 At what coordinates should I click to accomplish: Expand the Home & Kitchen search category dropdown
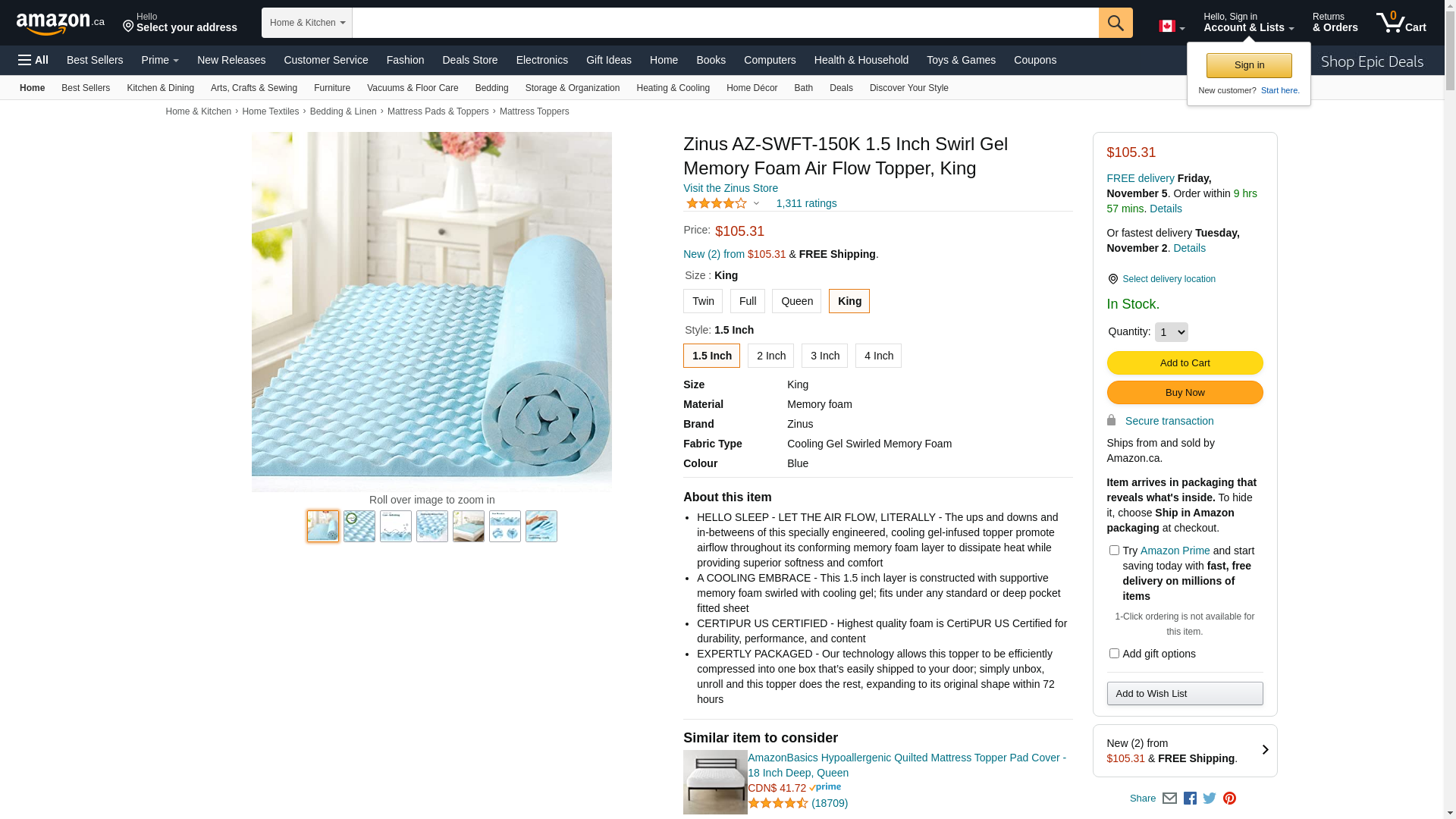pos(307,23)
